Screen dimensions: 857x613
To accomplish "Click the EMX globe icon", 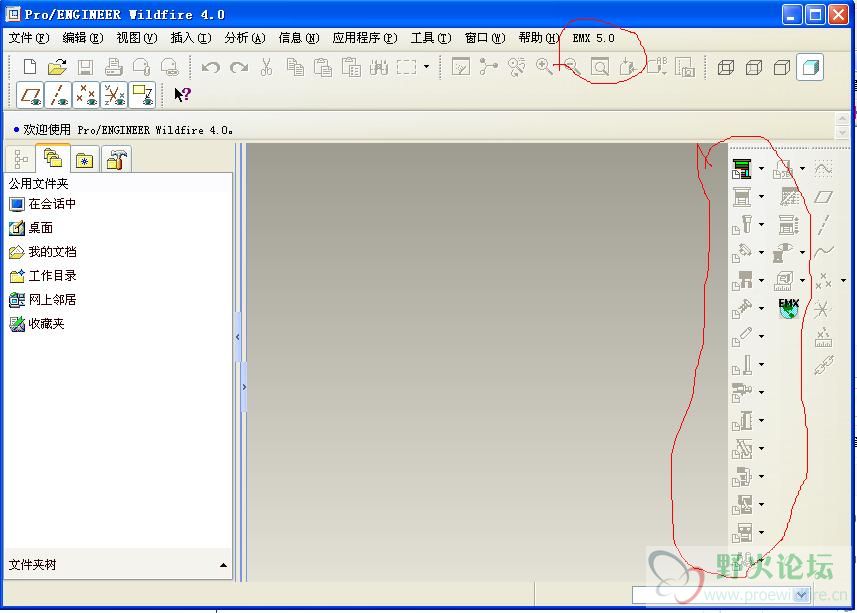I will 789,308.
